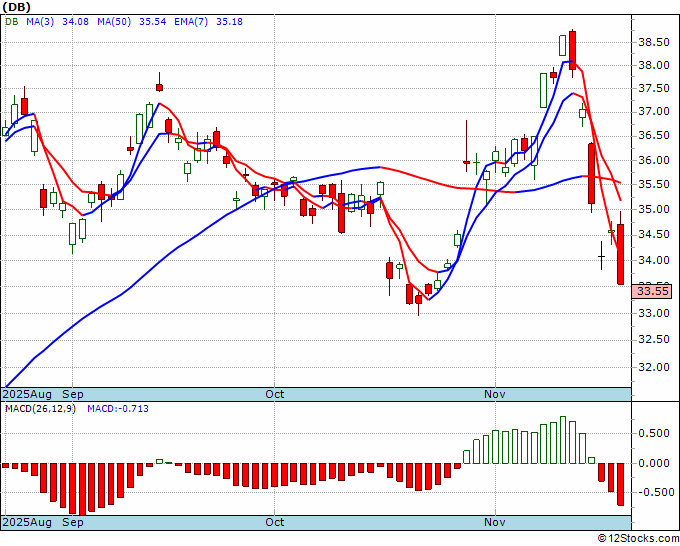Click the MA(50) legend label
This screenshot has height=546, width=680.
[114, 22]
